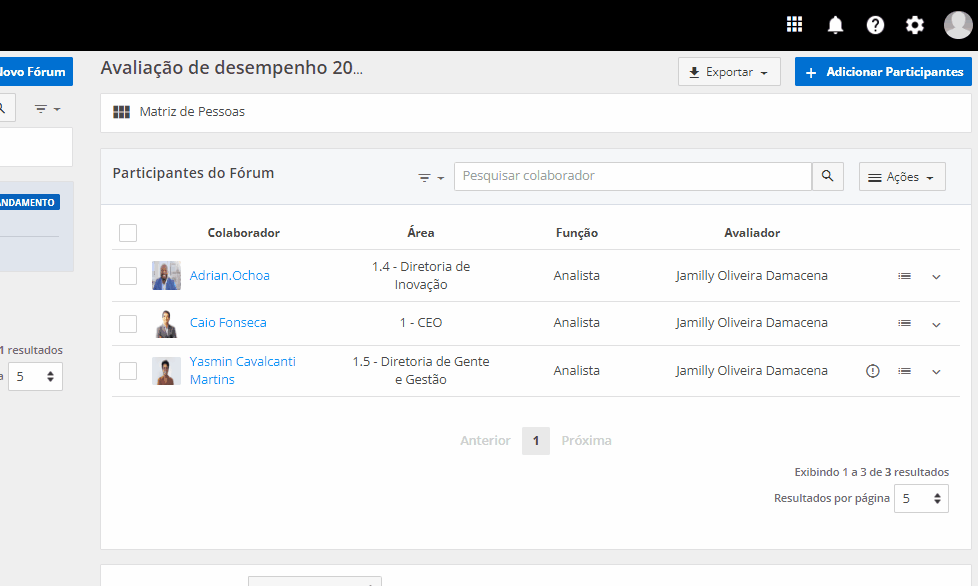Check the select-all checkbox in the header
Screen dimensions: 978x586
pyautogui.click(x=128, y=233)
